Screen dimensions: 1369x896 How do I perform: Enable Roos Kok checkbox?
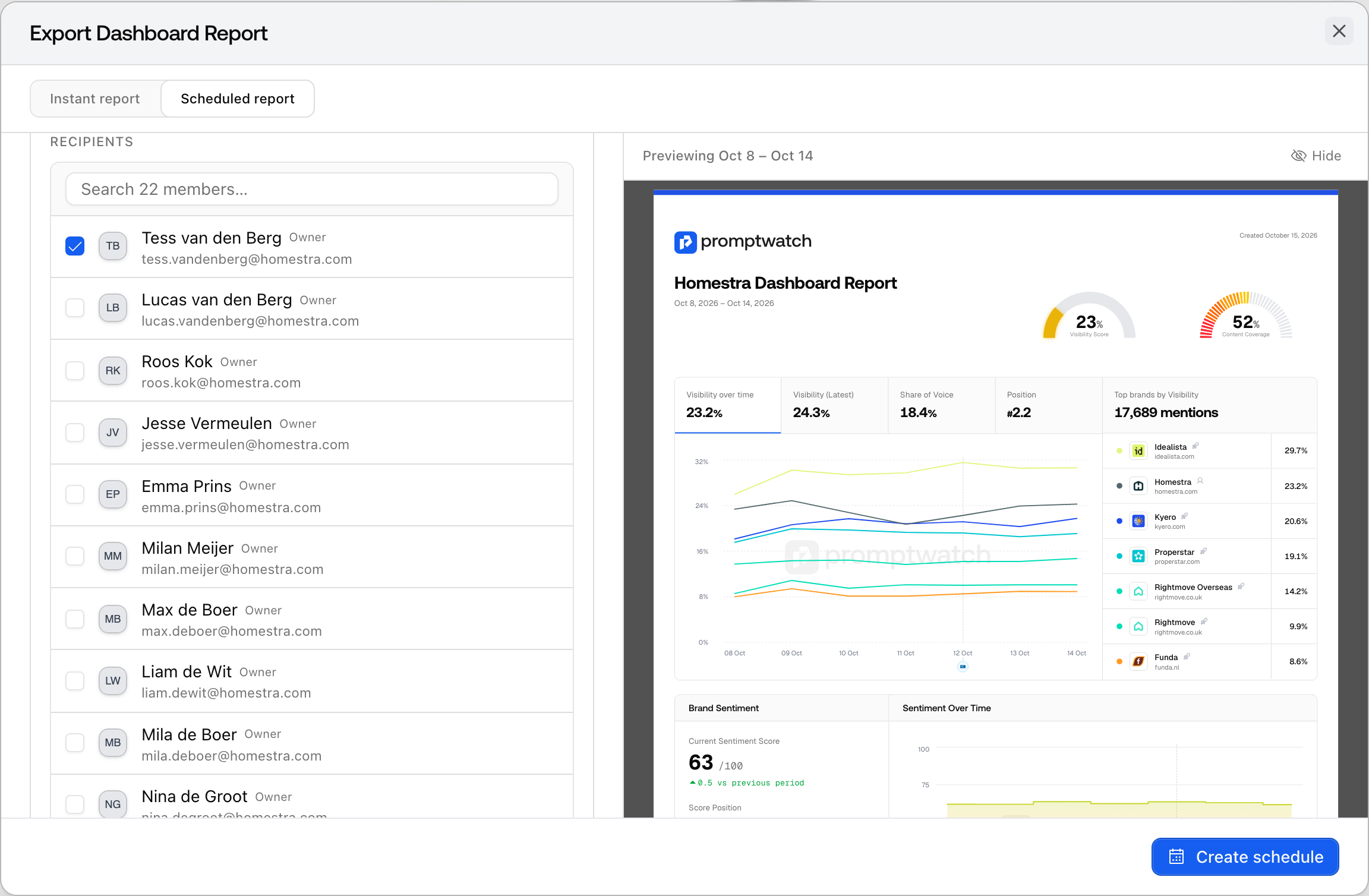[x=75, y=371]
